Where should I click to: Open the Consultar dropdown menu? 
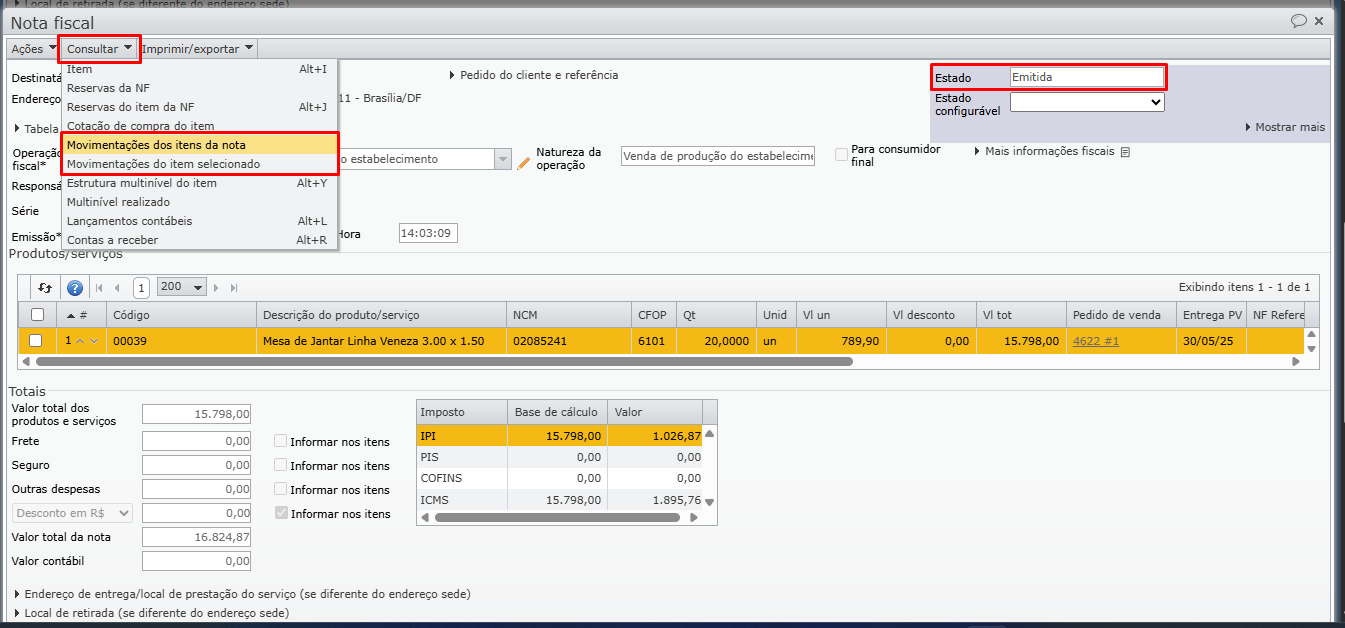tap(100, 49)
